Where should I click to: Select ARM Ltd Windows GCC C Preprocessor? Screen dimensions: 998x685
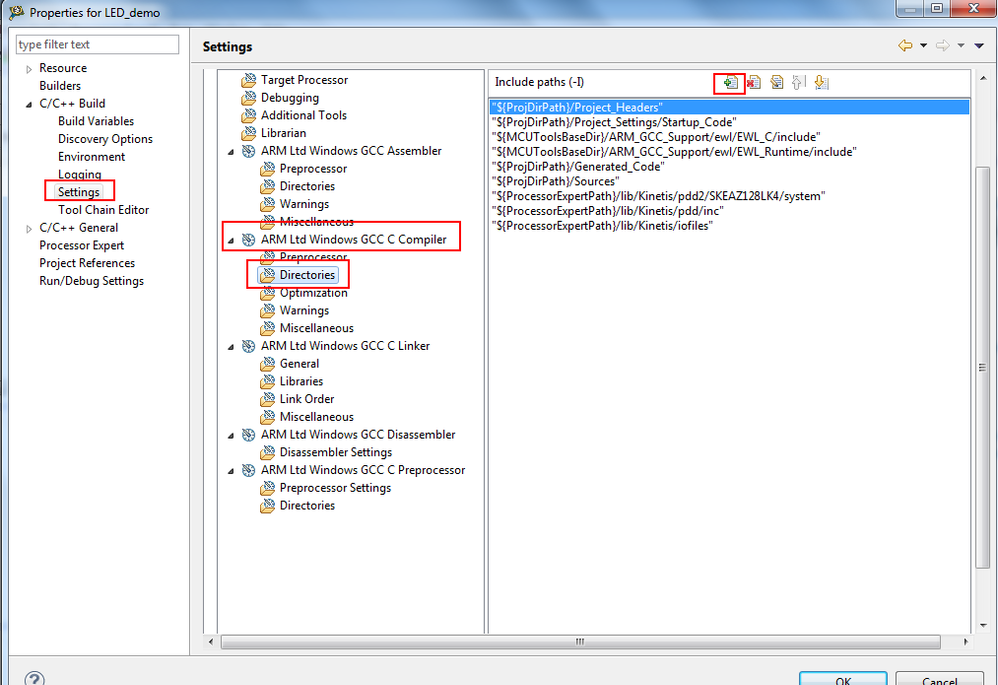pos(363,470)
